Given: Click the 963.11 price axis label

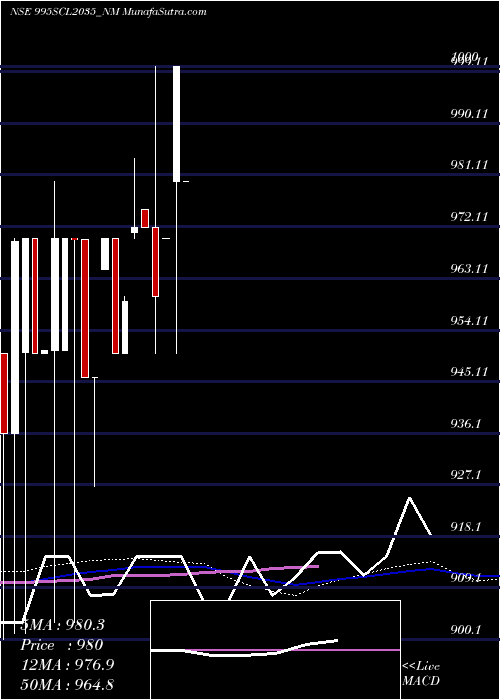Looking at the screenshot, I should [470, 269].
